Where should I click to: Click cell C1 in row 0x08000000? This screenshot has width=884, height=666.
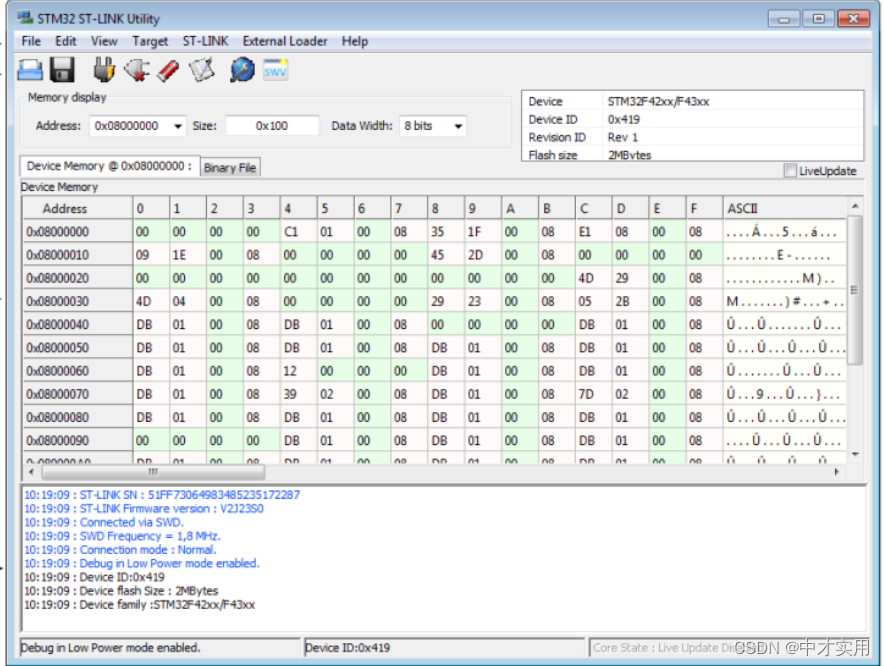(298, 232)
